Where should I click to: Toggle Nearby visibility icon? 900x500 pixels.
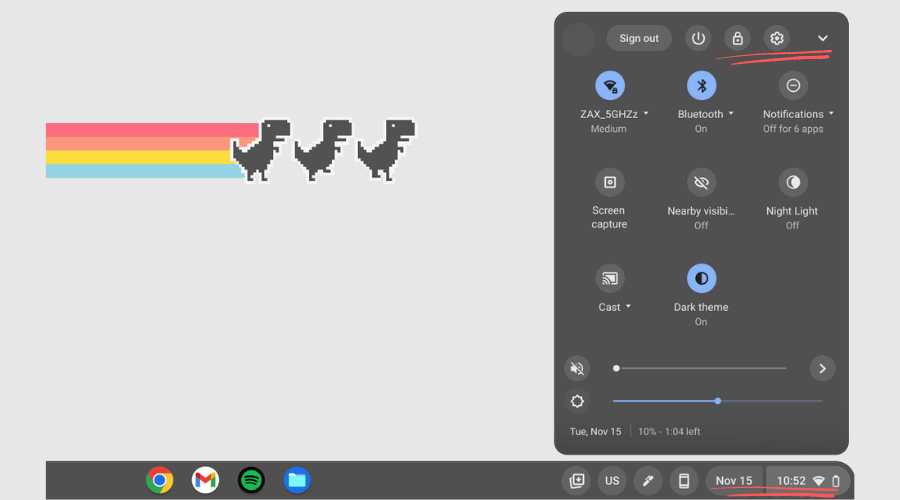click(701, 183)
